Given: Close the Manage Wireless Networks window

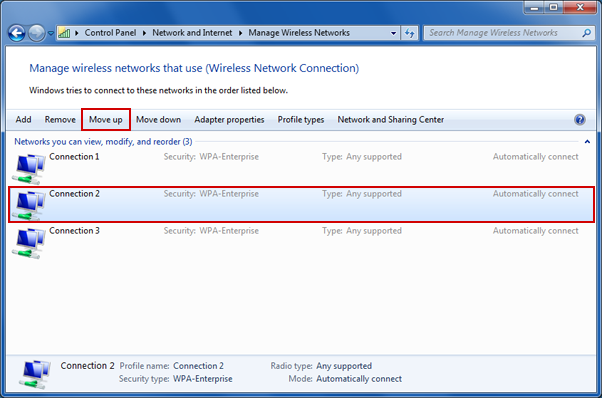Looking at the screenshot, I should click(x=580, y=7).
